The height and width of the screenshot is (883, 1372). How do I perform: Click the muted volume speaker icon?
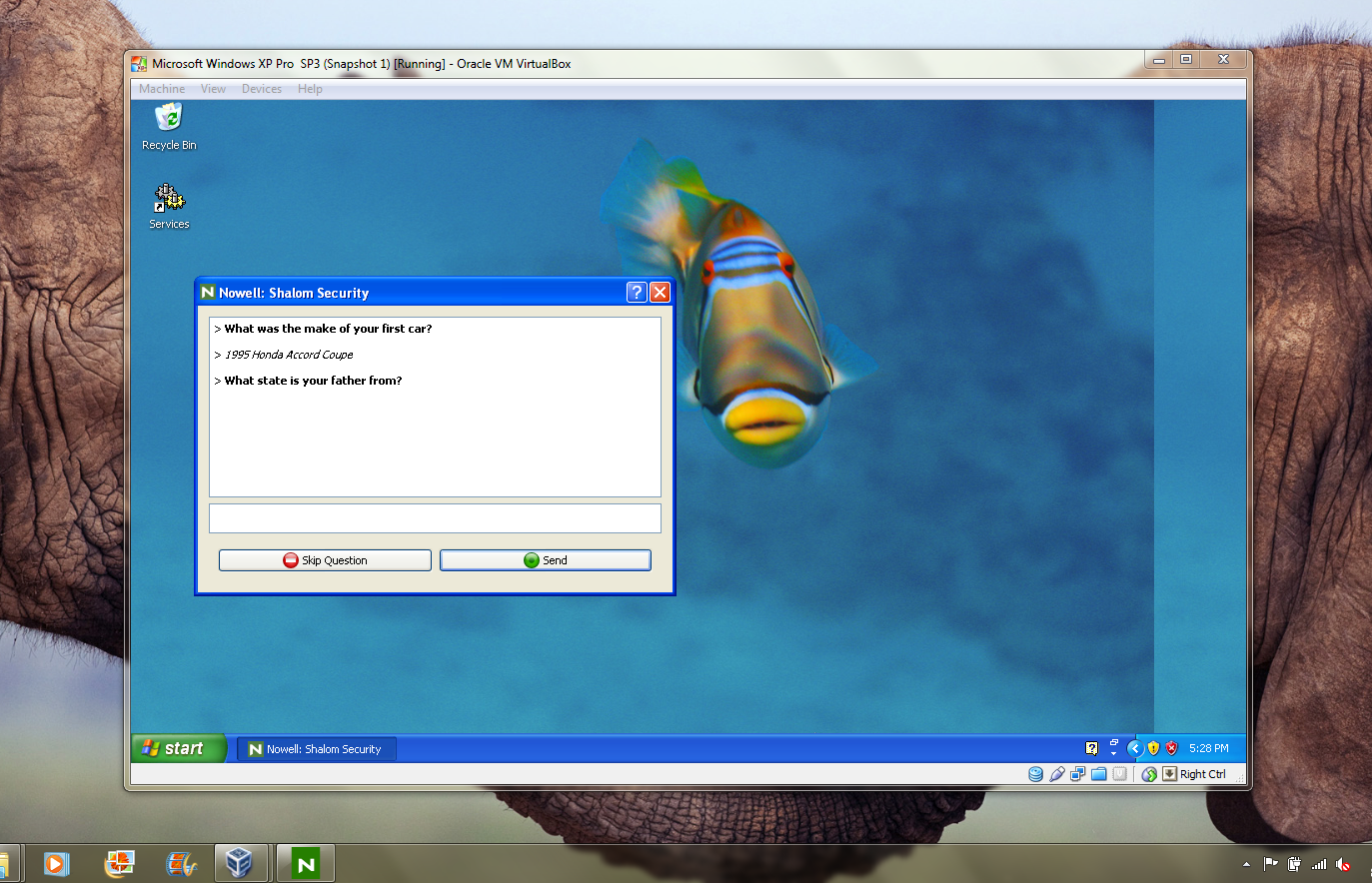tap(1344, 864)
